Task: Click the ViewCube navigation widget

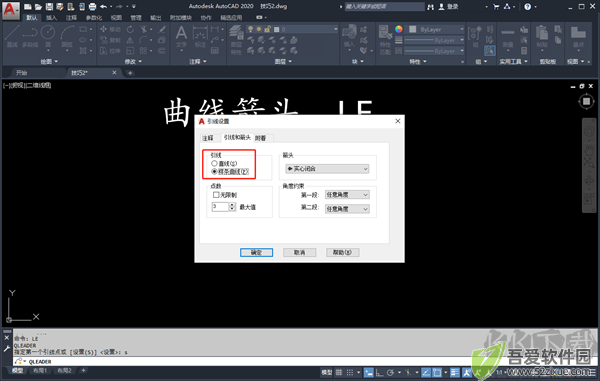Action: tap(586, 101)
